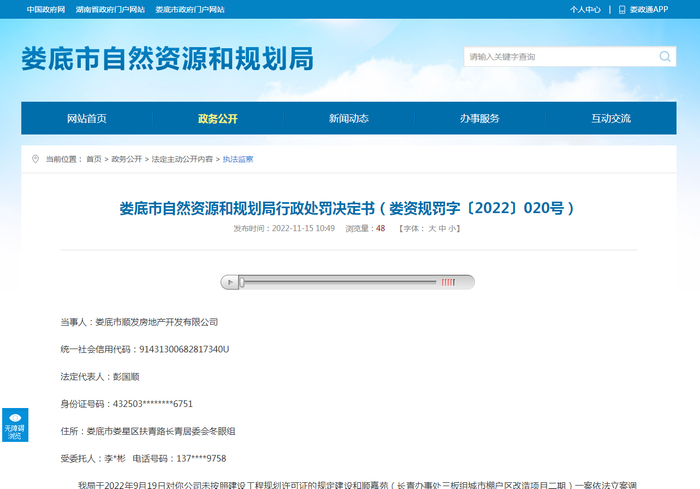700x489 pixels.
Task: Set font size to 小
Action: (x=452, y=229)
